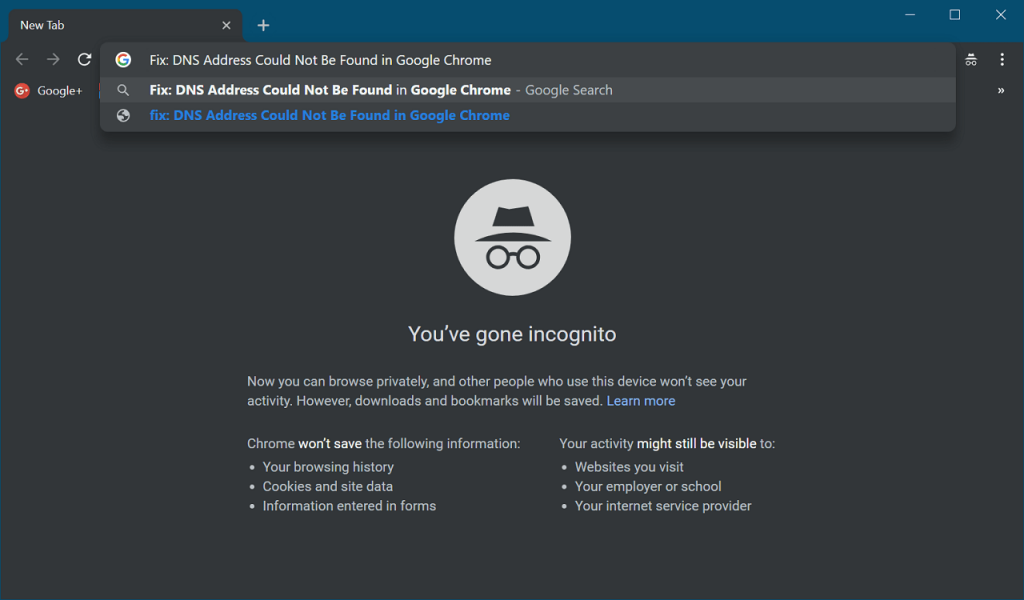Click the magnifier icon in the search suggestion
This screenshot has height=600, width=1024.
tap(123, 90)
